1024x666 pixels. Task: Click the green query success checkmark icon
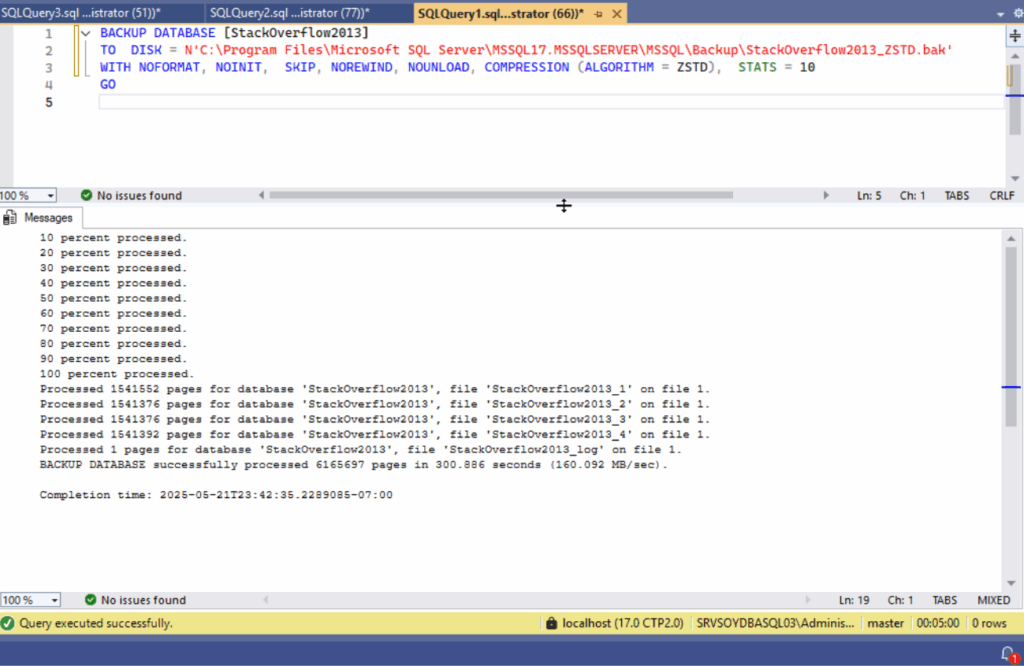[9, 623]
